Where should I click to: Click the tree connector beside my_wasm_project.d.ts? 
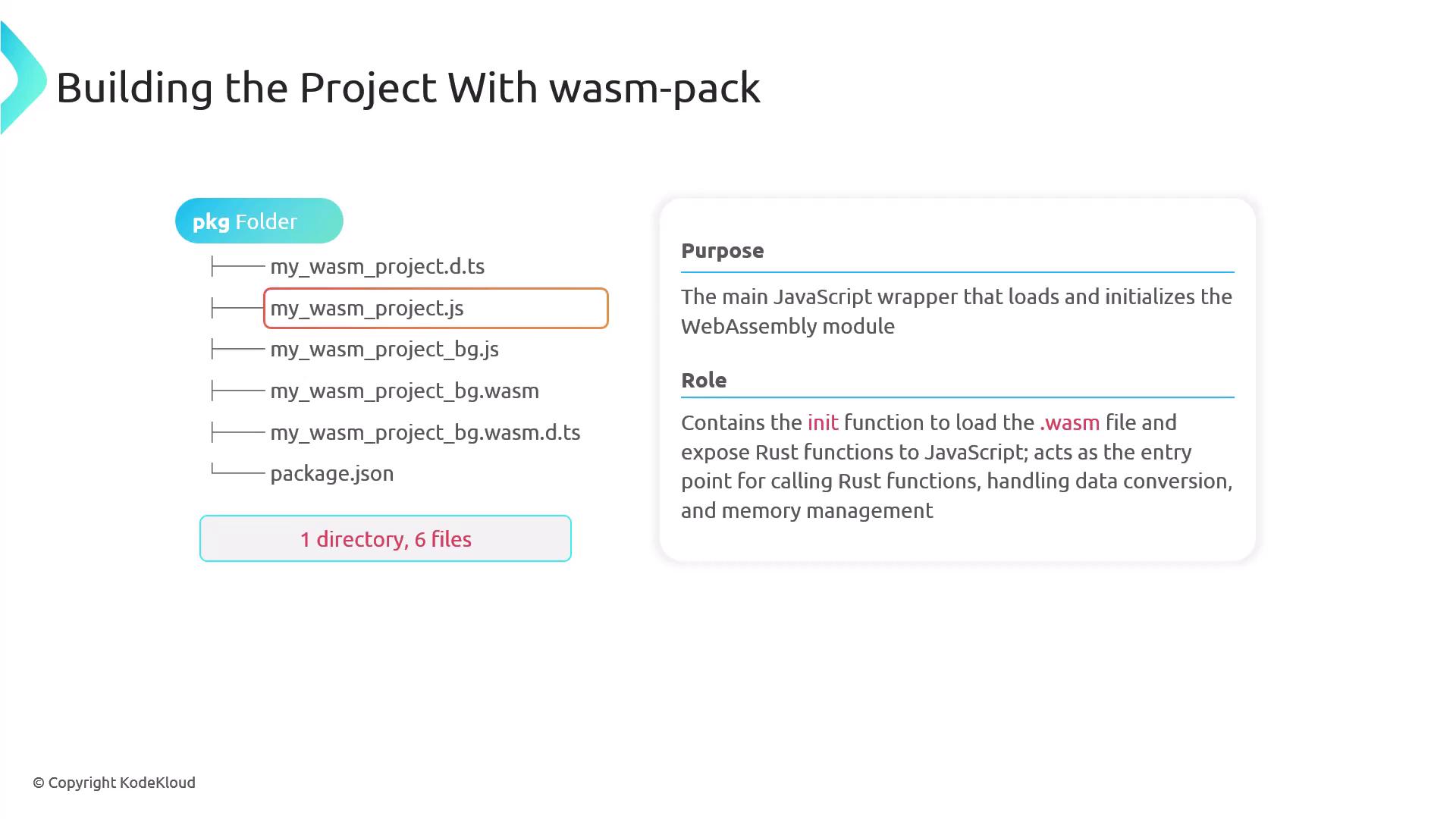(x=237, y=266)
